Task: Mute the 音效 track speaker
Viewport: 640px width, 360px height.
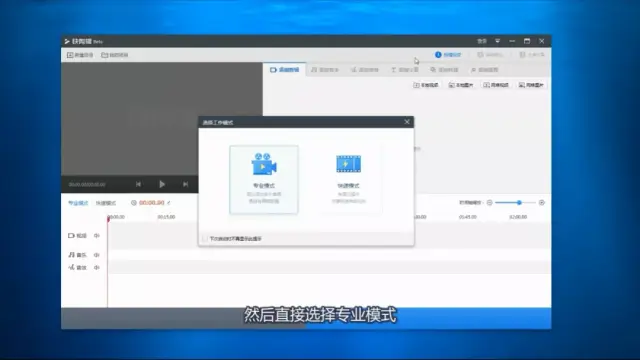Action: (x=97, y=268)
